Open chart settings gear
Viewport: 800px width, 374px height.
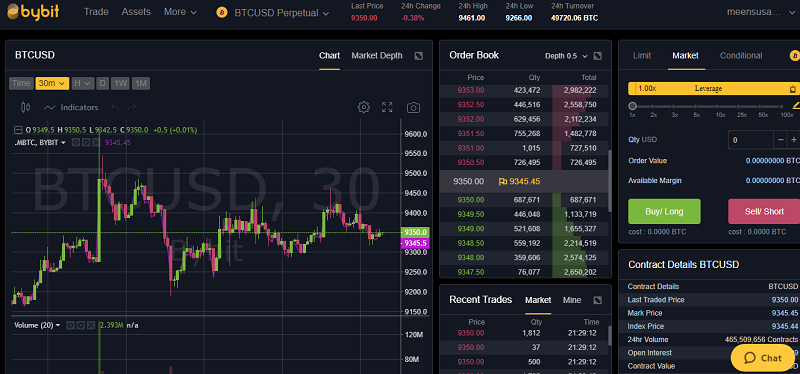click(364, 107)
